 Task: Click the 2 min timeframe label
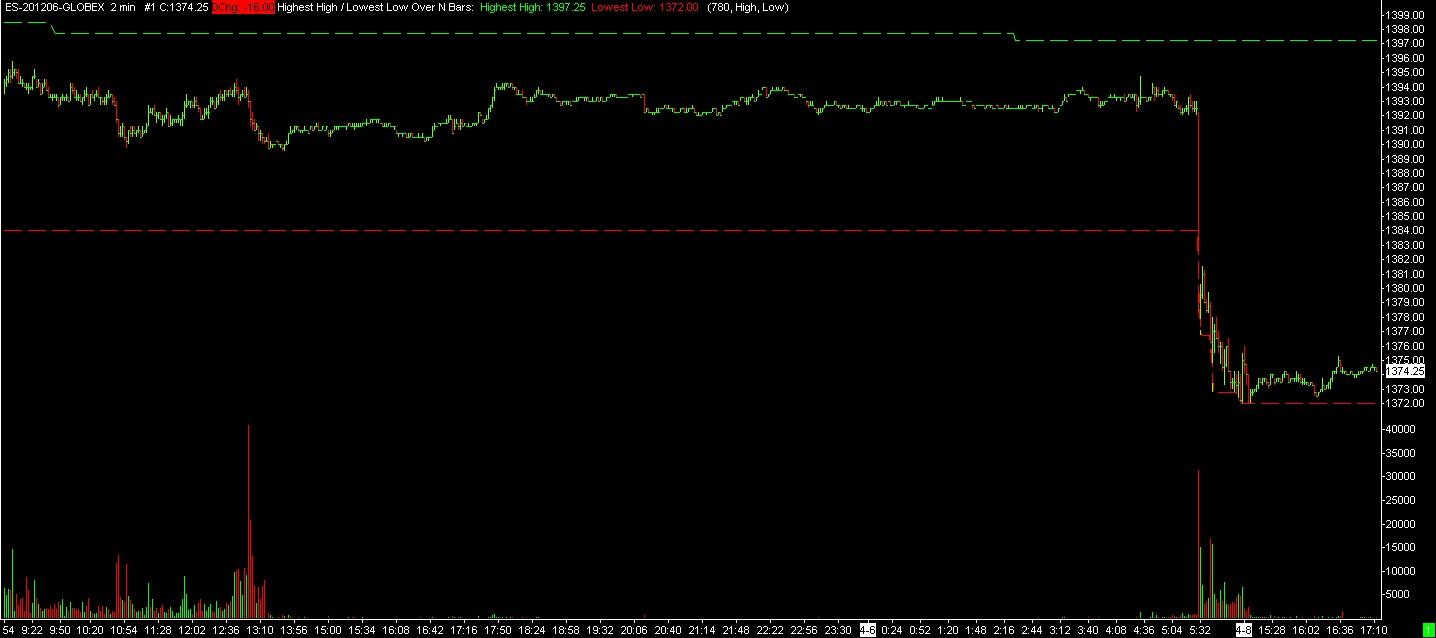tap(123, 7)
